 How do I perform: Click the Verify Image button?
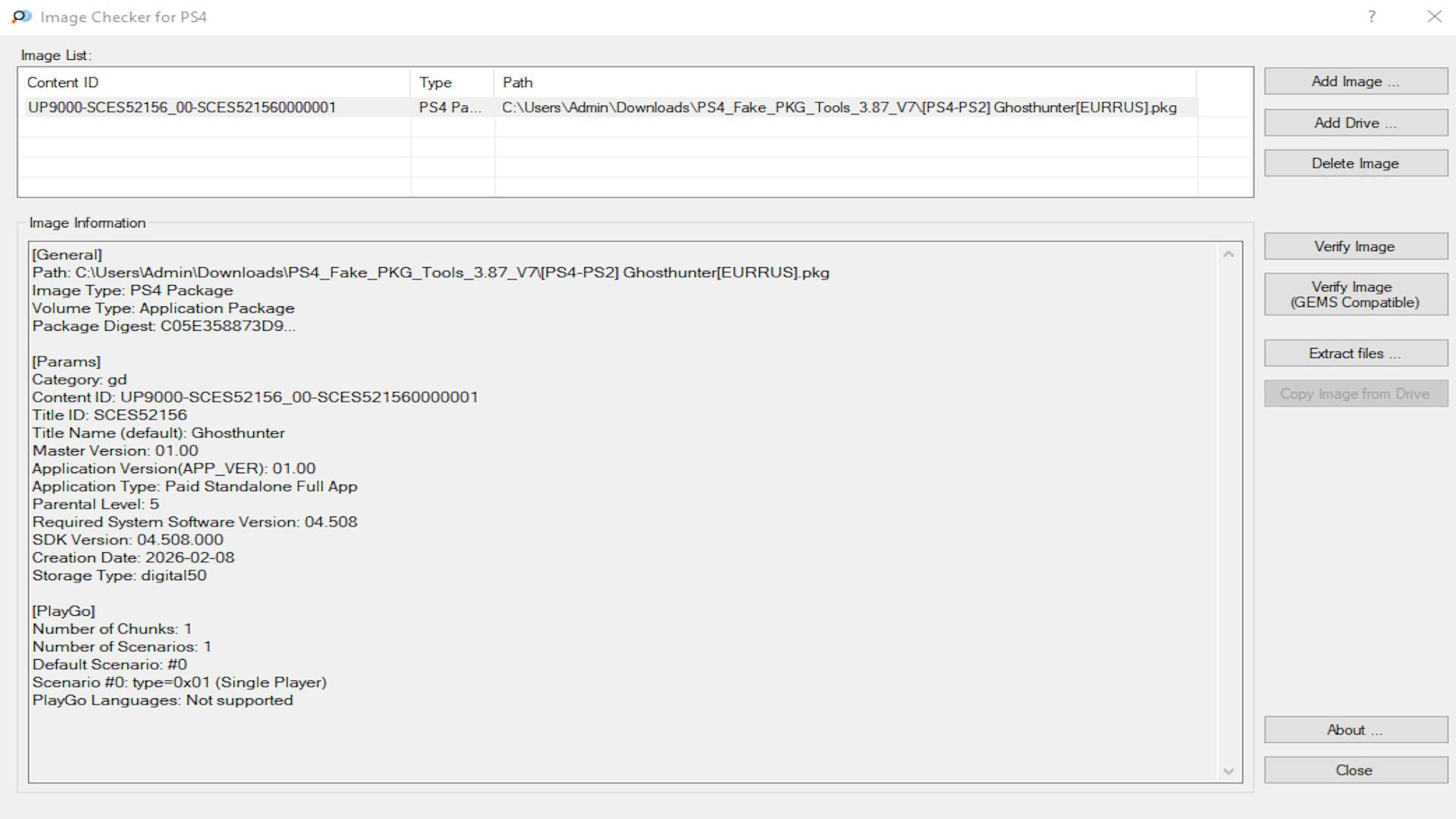pos(1355,246)
